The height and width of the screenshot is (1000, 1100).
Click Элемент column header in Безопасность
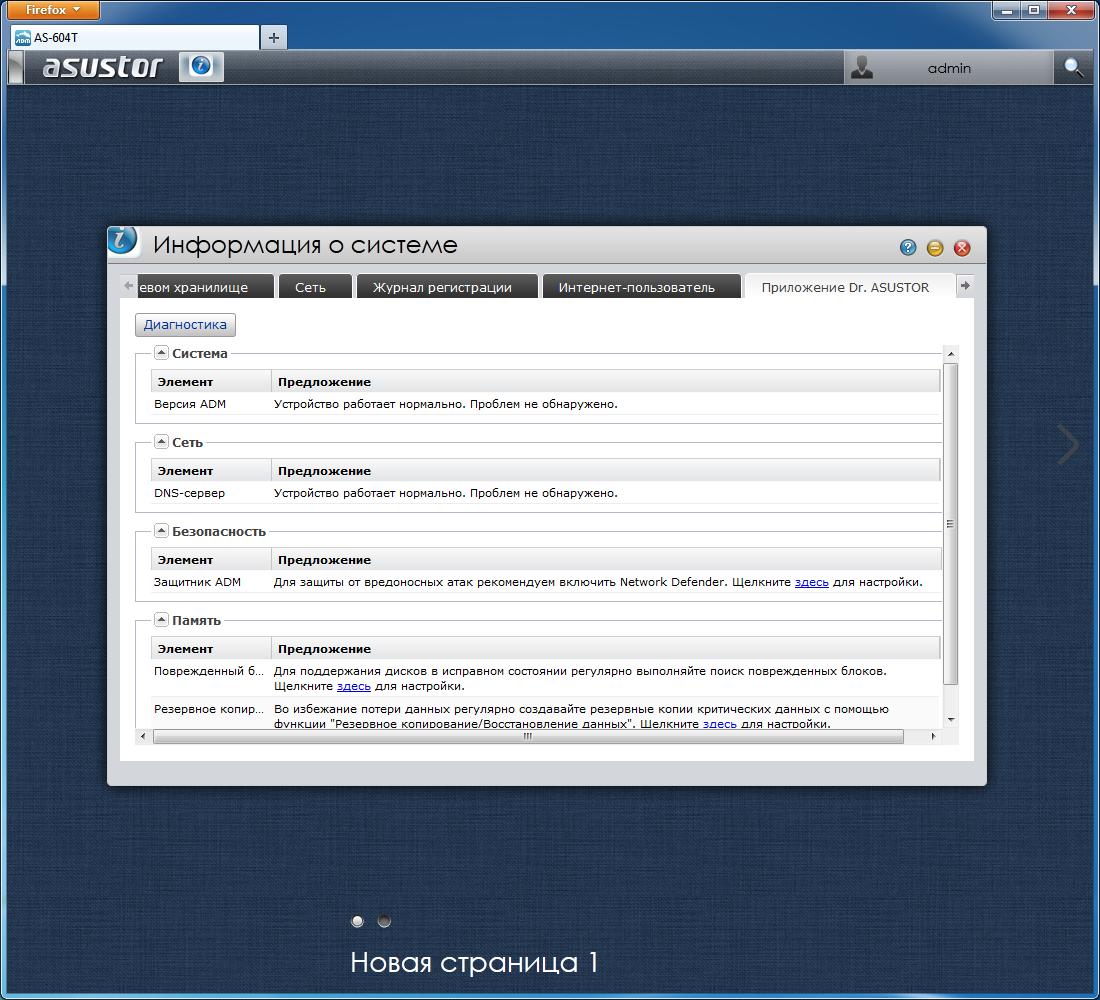[x=211, y=560]
